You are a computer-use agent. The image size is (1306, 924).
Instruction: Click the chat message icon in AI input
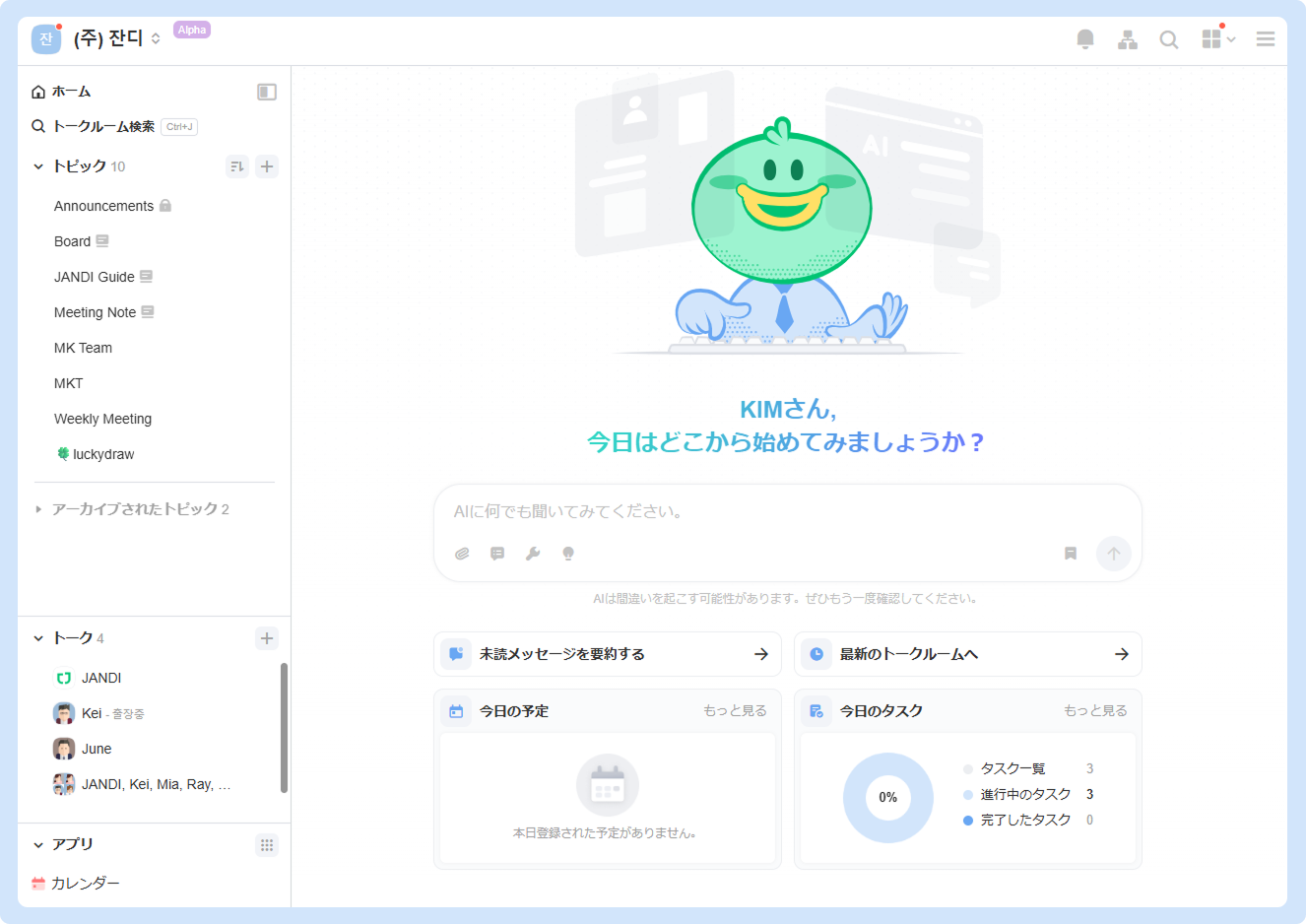click(497, 554)
